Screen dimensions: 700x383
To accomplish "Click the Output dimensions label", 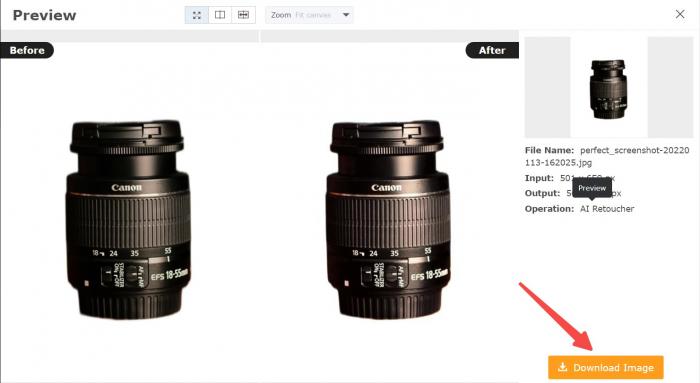I will [542, 193].
